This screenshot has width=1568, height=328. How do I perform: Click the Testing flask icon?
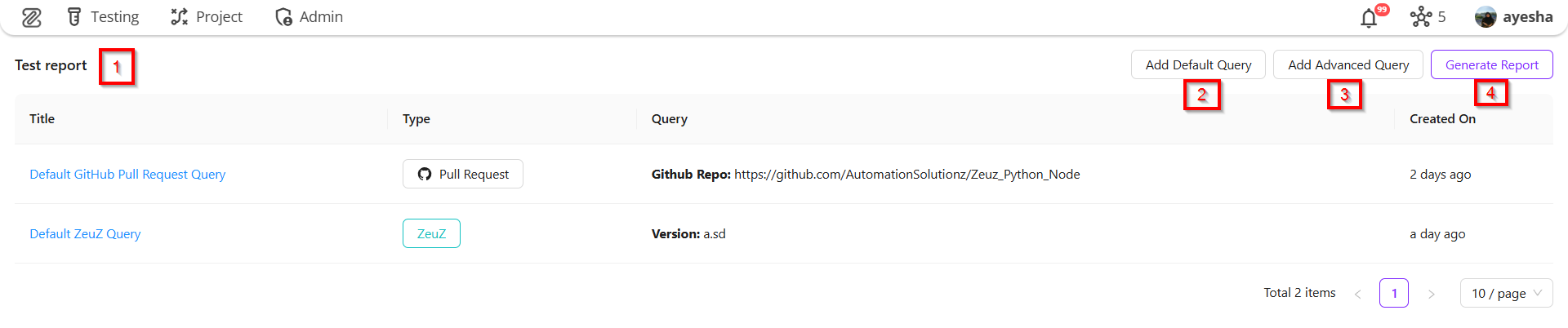click(x=74, y=17)
